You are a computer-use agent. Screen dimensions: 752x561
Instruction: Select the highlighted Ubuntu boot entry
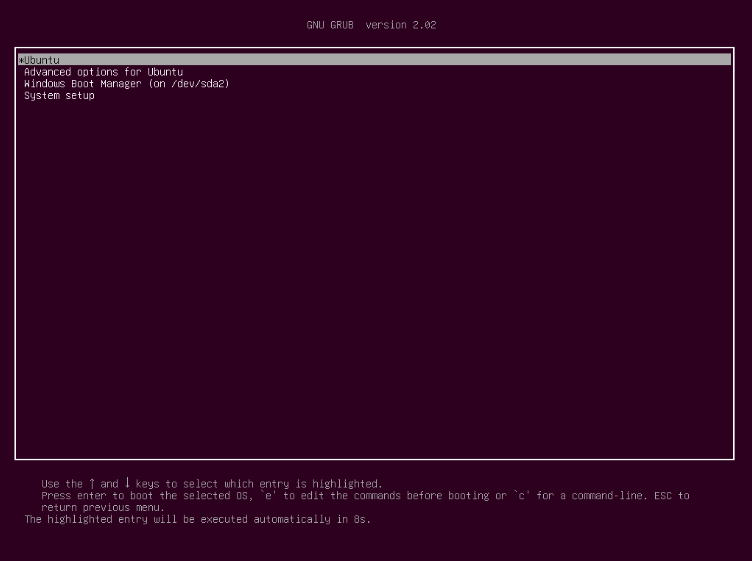click(375, 59)
